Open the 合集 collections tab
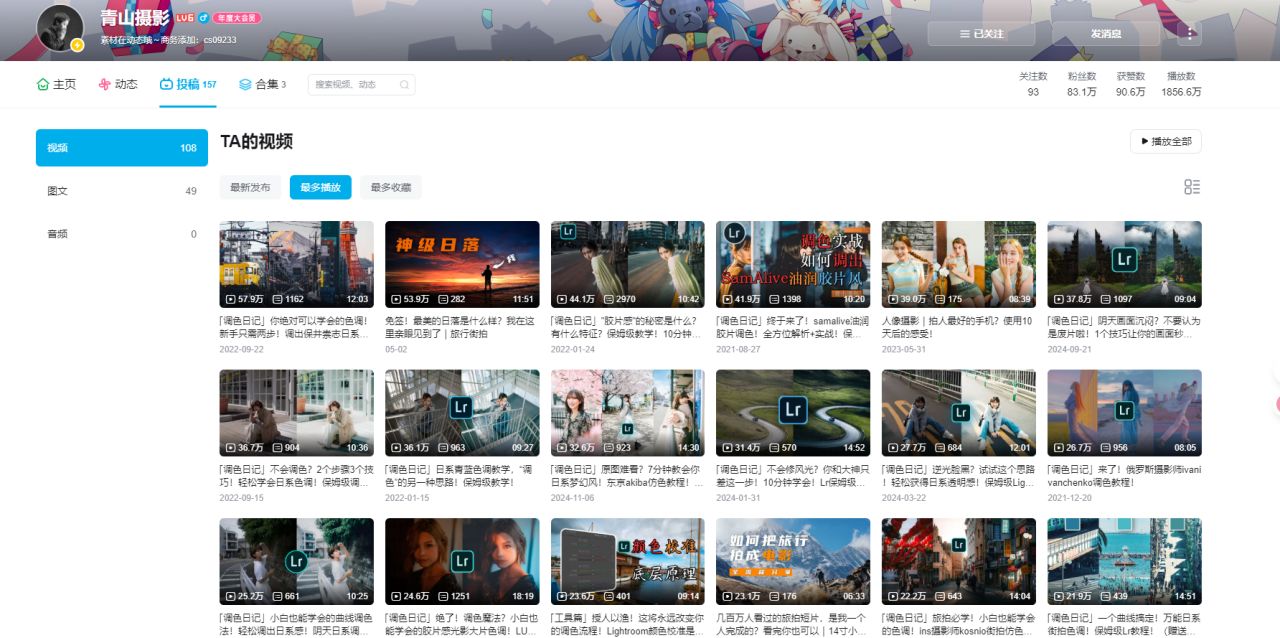Viewport: 1280px width, 638px height. [x=262, y=85]
